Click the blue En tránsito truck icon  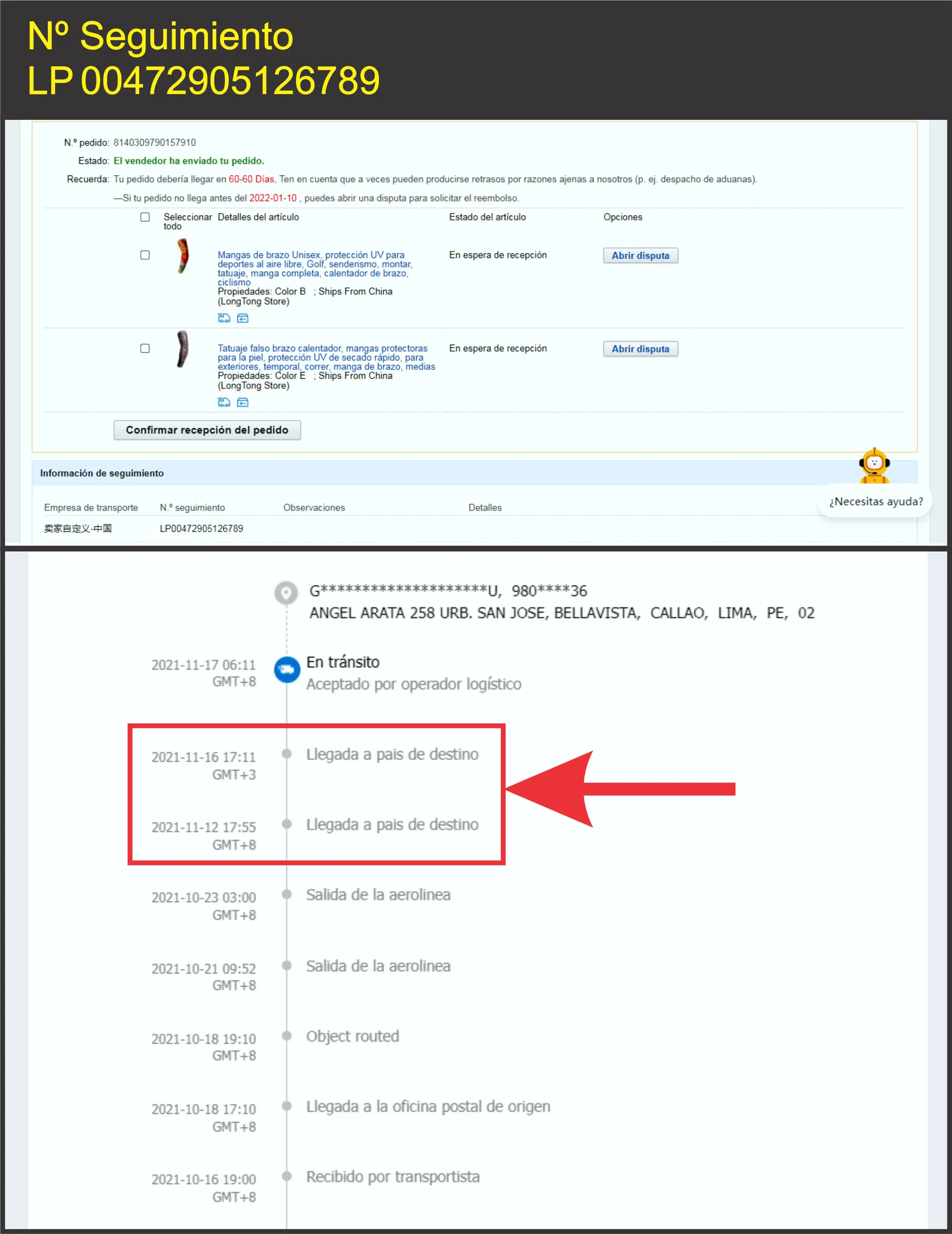(287, 669)
